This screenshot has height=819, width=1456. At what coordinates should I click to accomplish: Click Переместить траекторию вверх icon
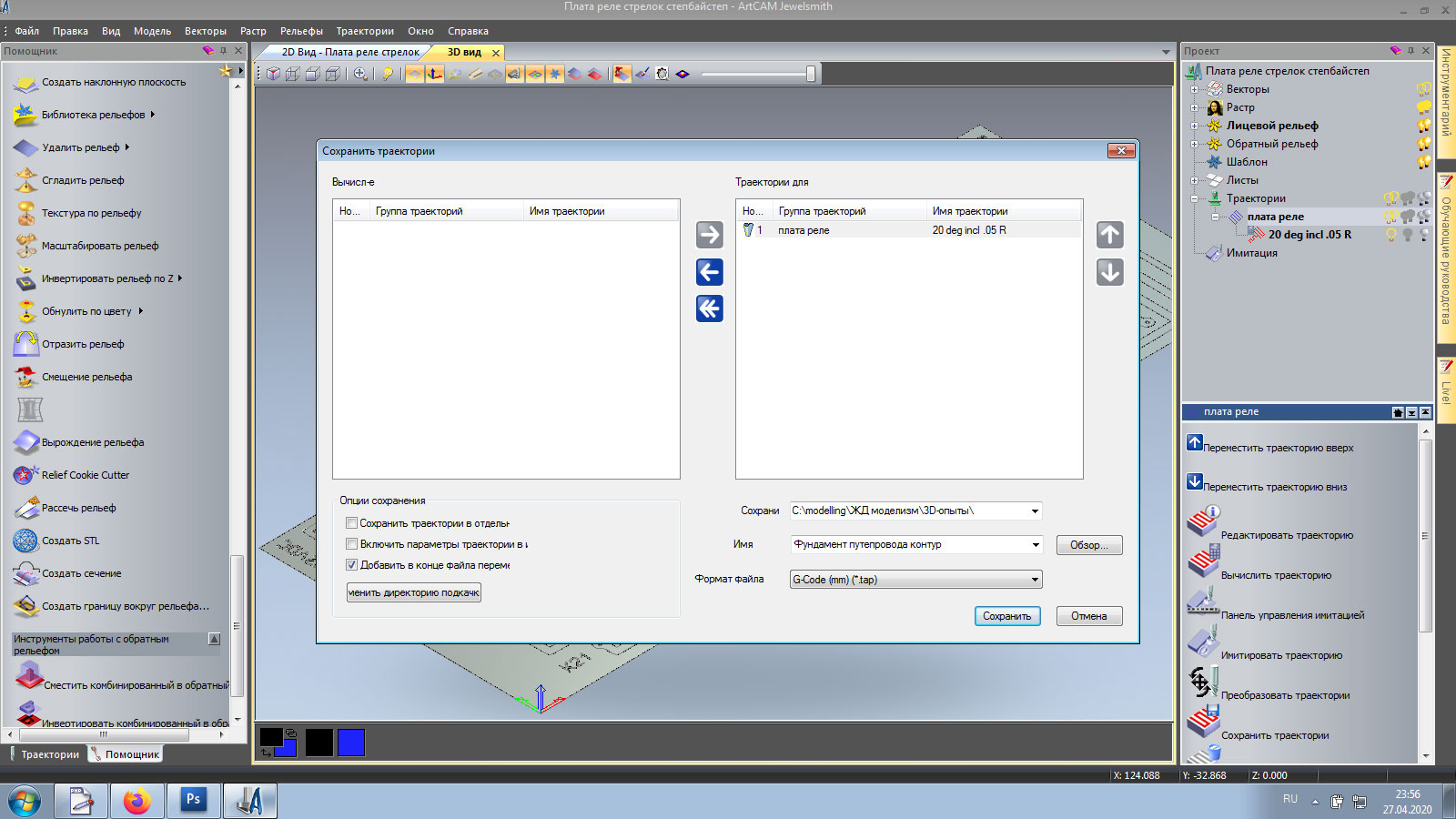point(1195,442)
